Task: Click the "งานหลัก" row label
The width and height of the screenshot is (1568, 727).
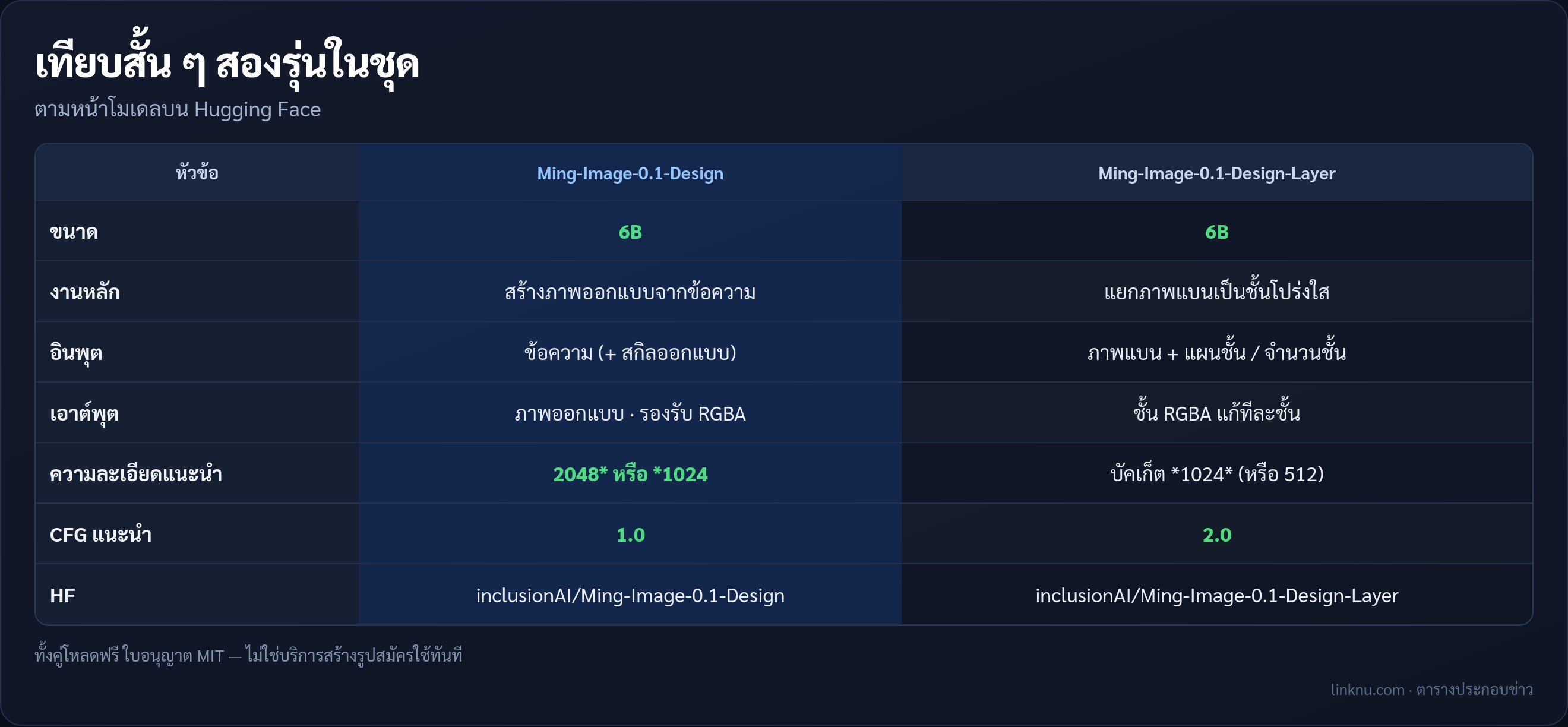Action: [x=84, y=292]
